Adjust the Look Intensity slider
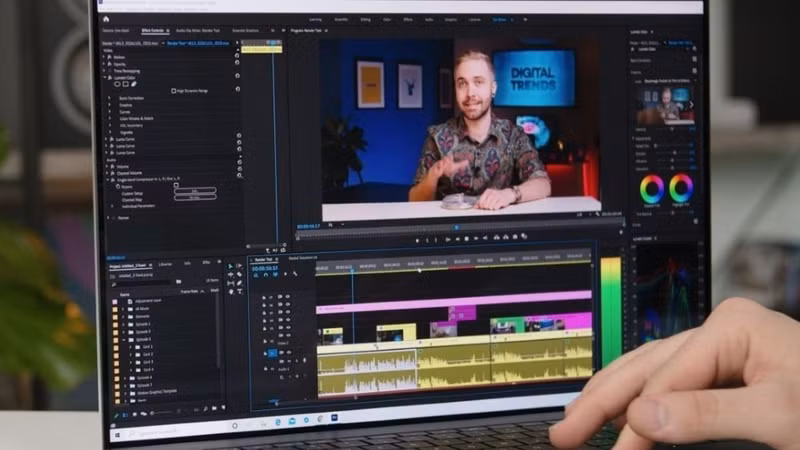The image size is (800, 450). 672,129
